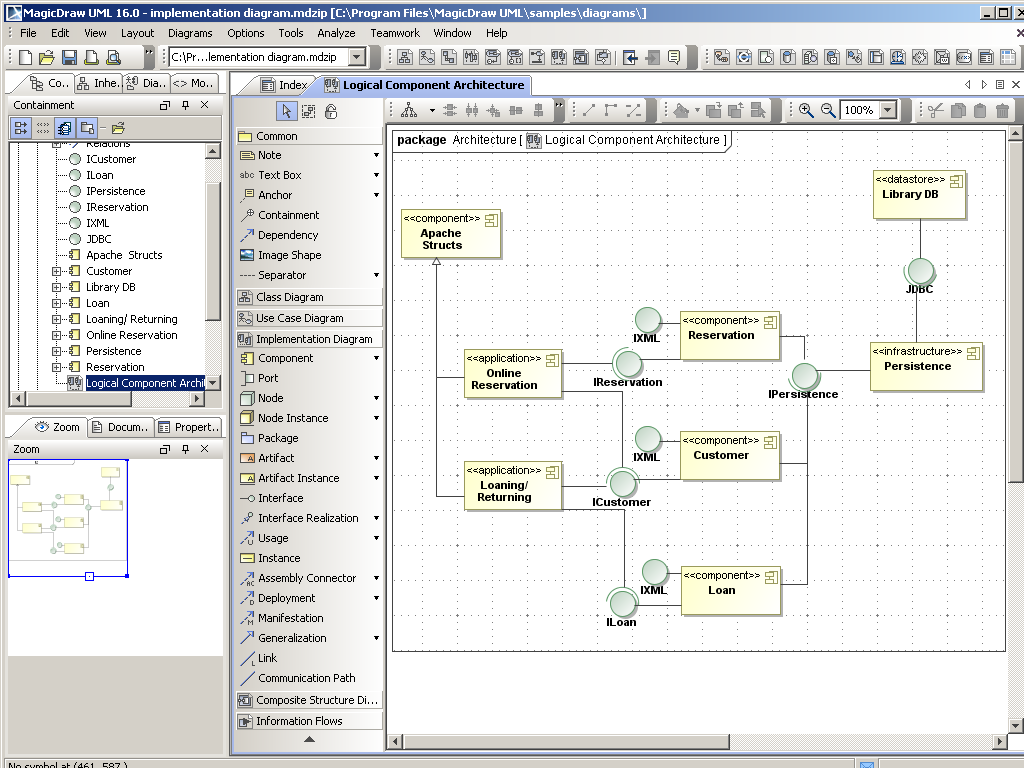This screenshot has width=1024, height=768.
Task: Open the File menu
Action: click(x=28, y=33)
